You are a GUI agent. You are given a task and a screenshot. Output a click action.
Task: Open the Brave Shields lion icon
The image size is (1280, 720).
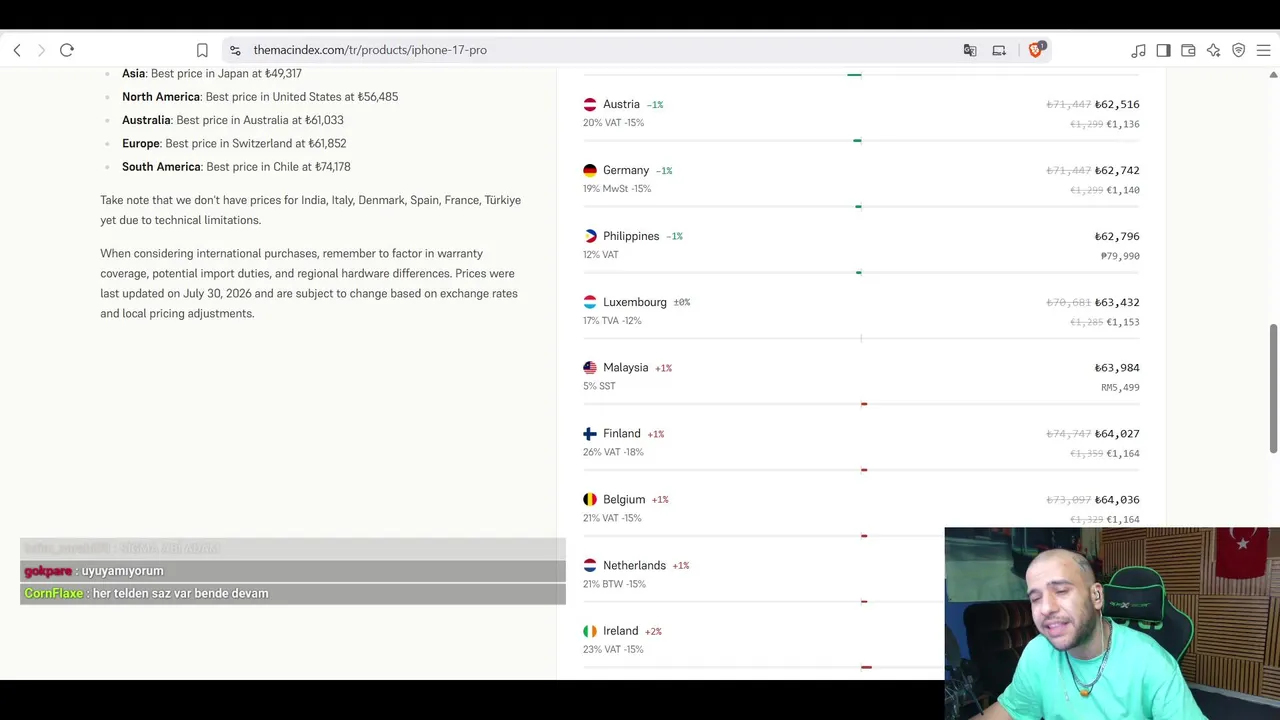1036,49
